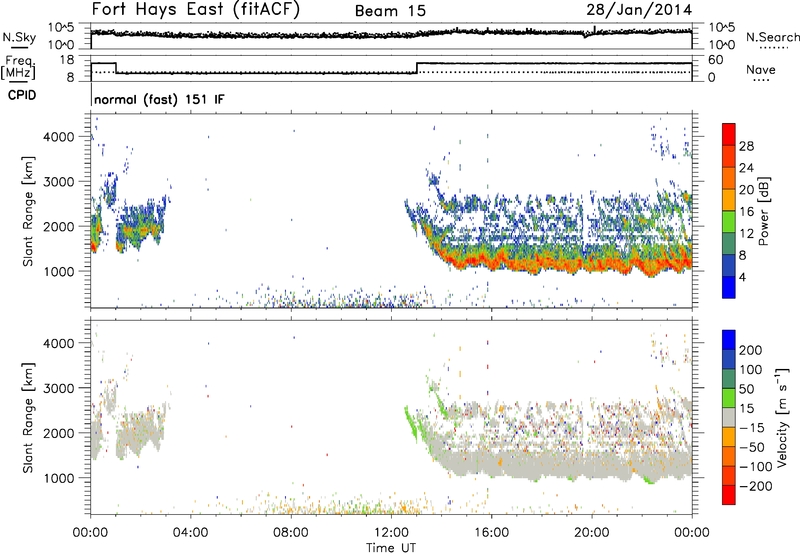This screenshot has height=554, width=800.
Task: Click the "-100" value on velocity colorbar
Action: (x=756, y=467)
